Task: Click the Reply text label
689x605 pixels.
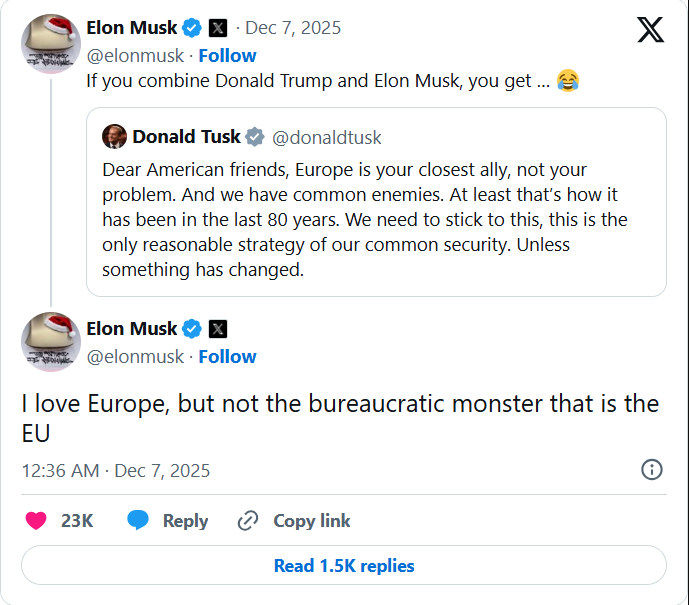Action: 185,520
